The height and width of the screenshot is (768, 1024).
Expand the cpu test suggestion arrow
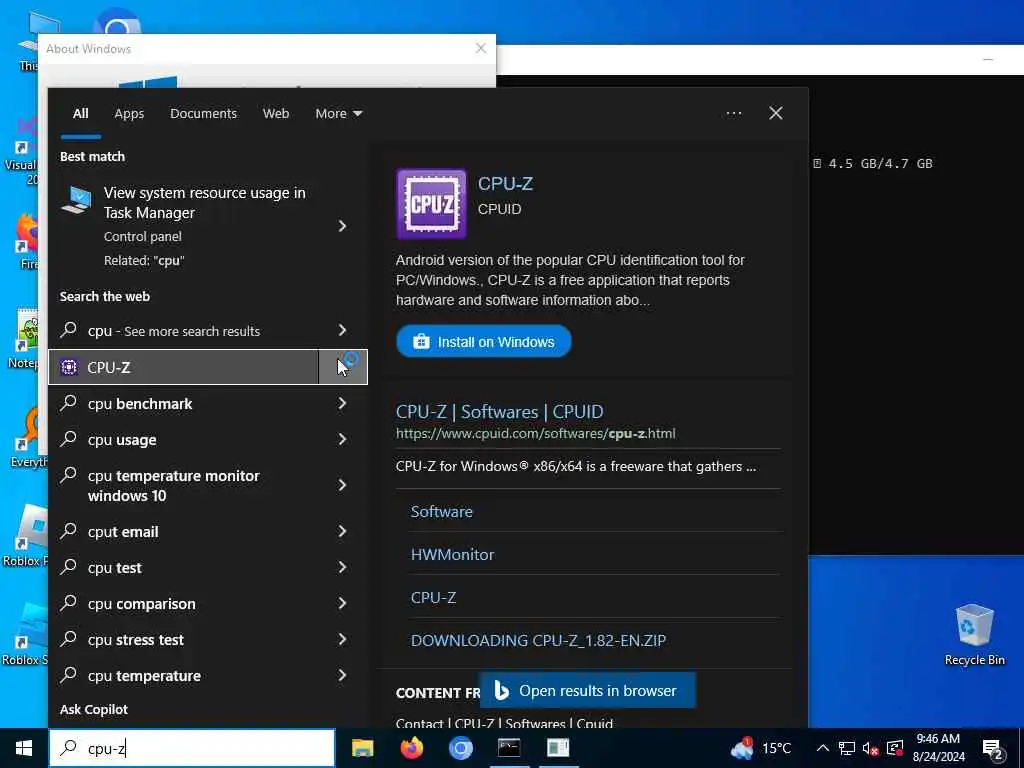pyautogui.click(x=342, y=568)
